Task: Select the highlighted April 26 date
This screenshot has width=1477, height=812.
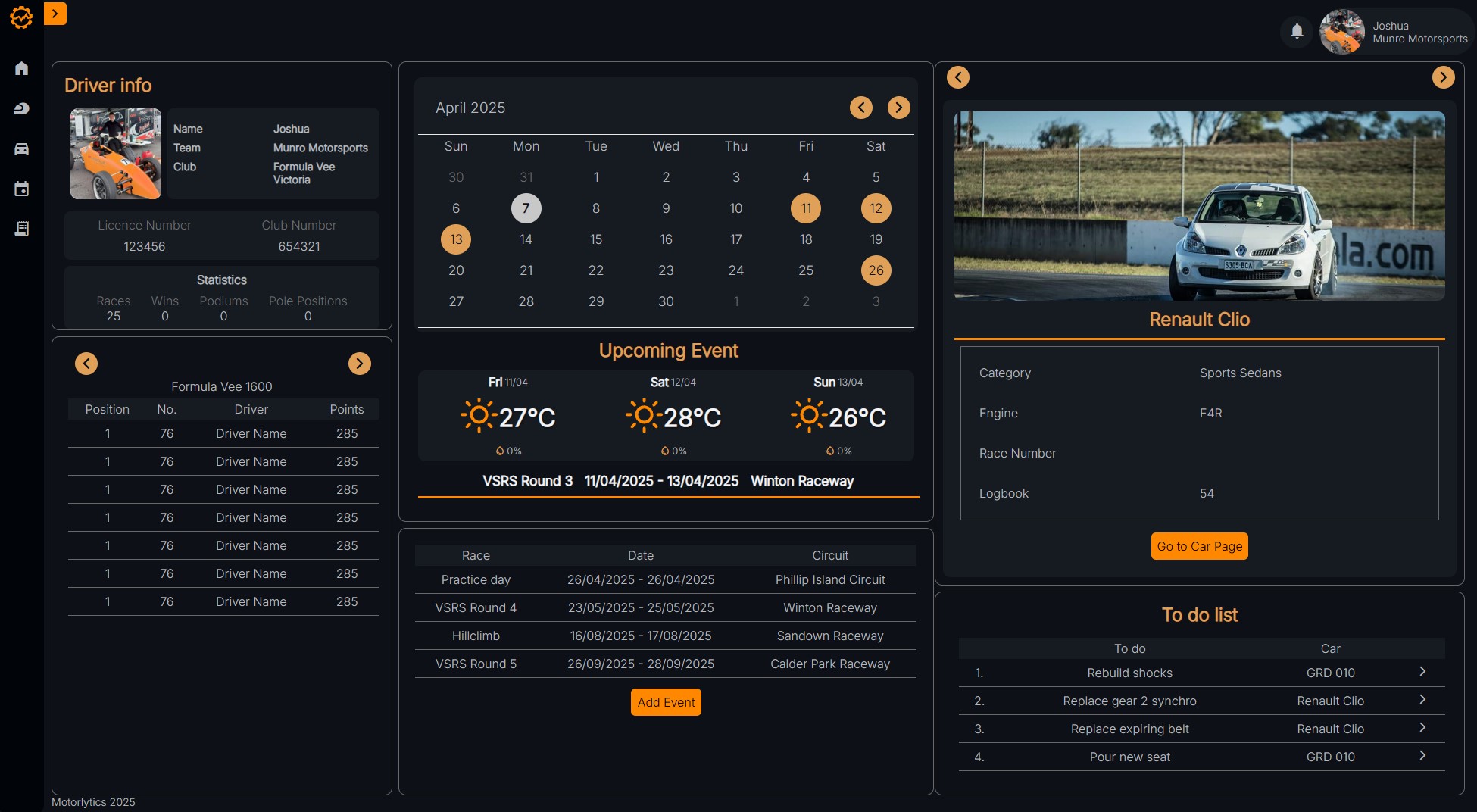Action: 876,270
